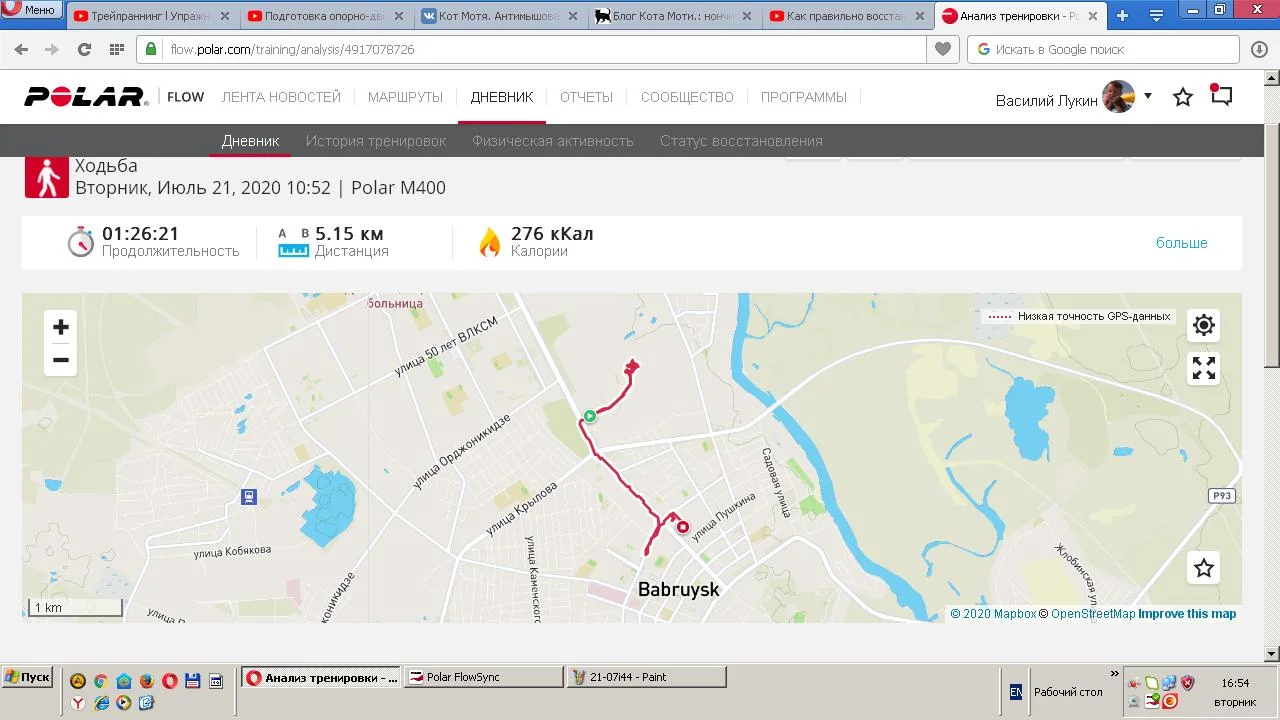This screenshot has height=720, width=1280.
Task: Click the security alert shield tray icon
Action: coord(1187,683)
